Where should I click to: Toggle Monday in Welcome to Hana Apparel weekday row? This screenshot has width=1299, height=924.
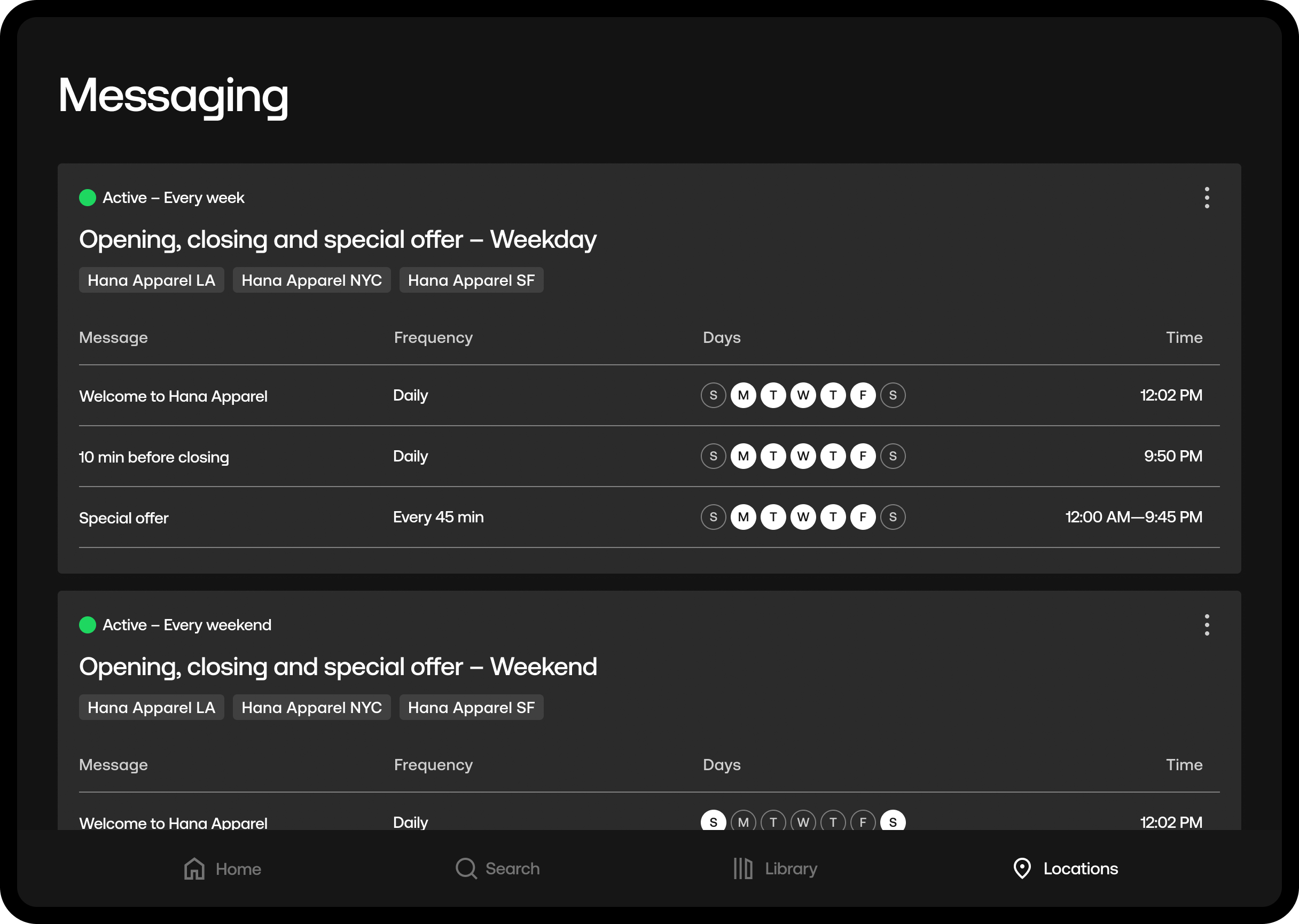[x=743, y=395]
